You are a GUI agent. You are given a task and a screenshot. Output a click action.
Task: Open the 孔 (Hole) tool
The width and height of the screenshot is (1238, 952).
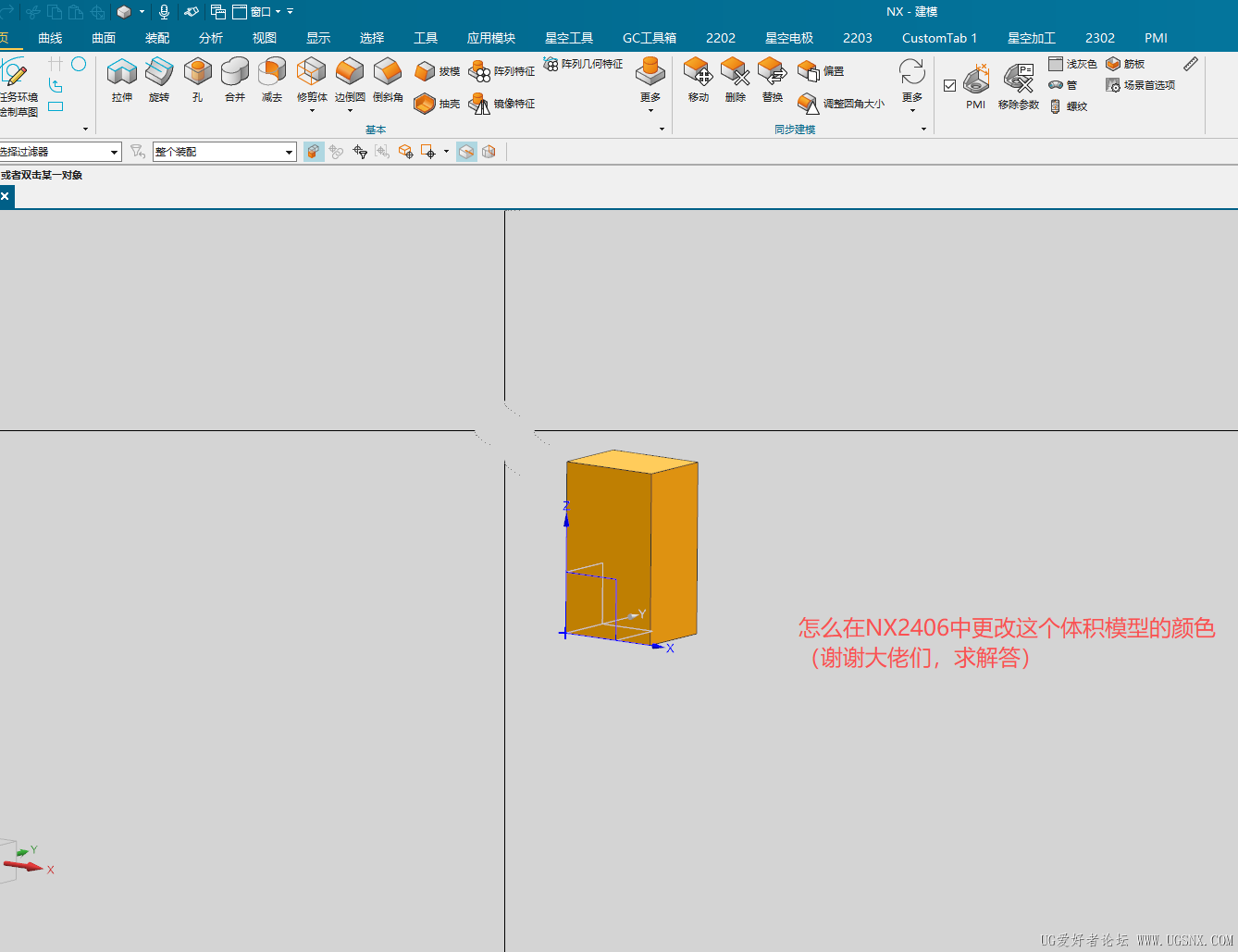(x=197, y=79)
